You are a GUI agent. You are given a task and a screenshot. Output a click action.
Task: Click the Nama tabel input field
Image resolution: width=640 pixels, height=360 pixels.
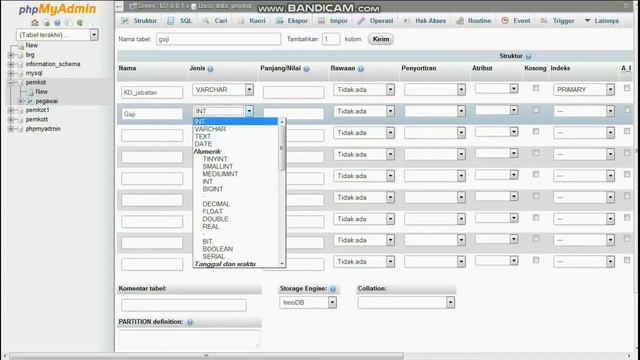218,39
